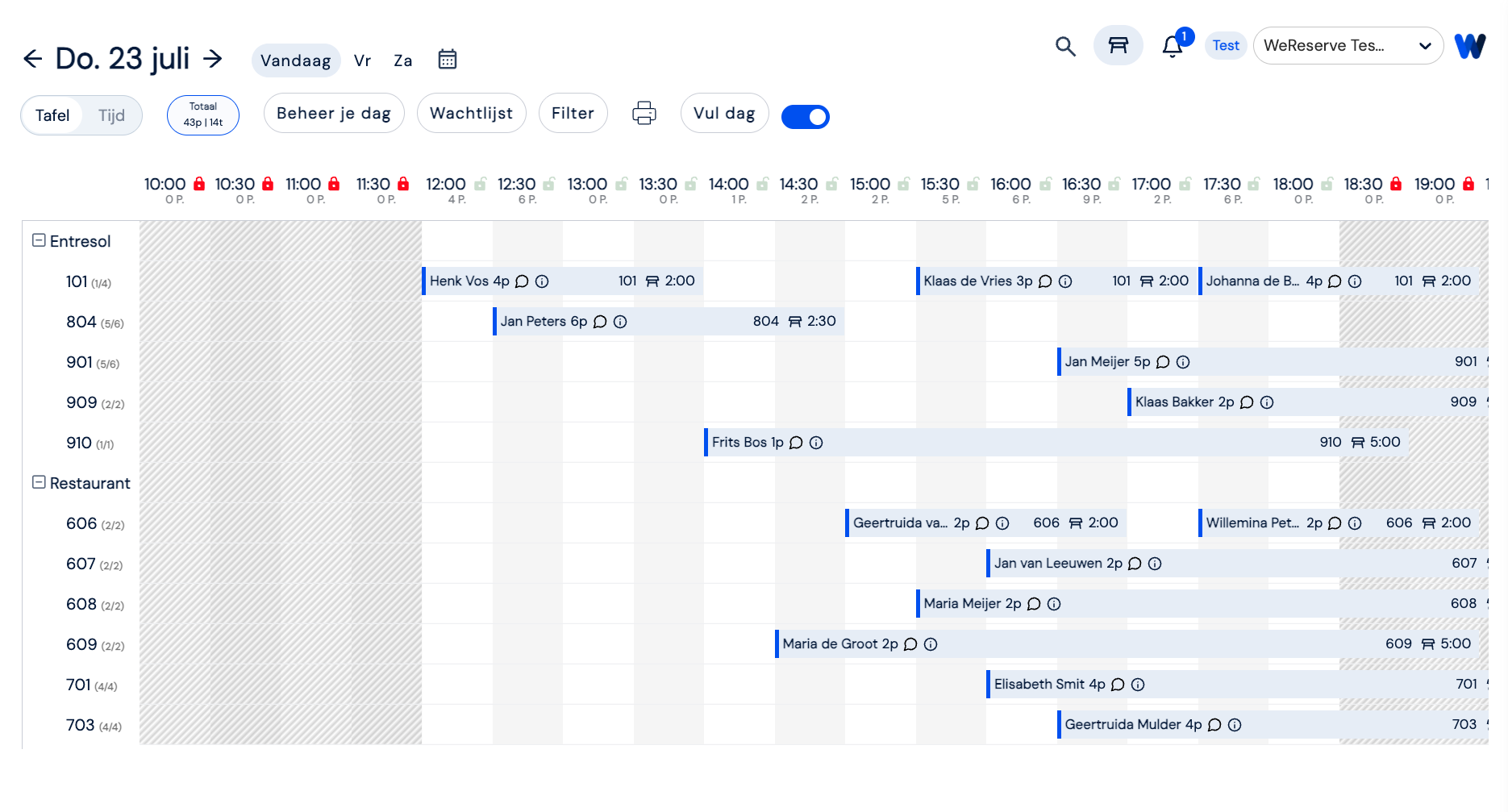1508x812 pixels.
Task: Go to next day with forward arrow
Action: click(212, 58)
